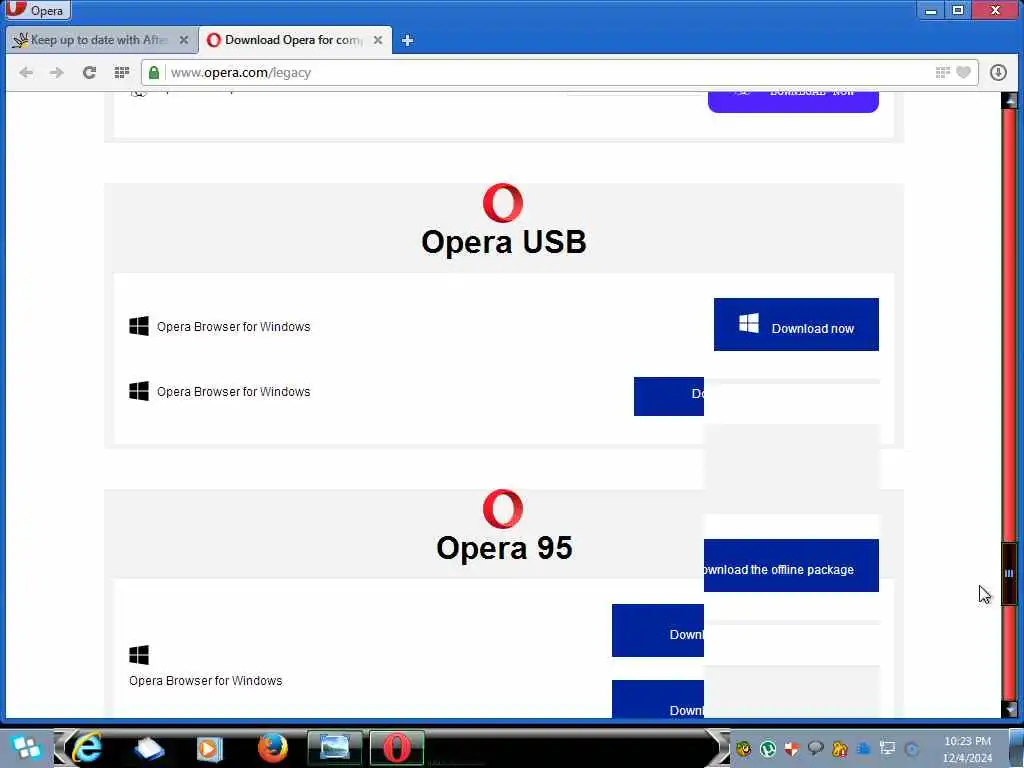Go back using the back arrow
The width and height of the screenshot is (1024, 768).
[26, 72]
